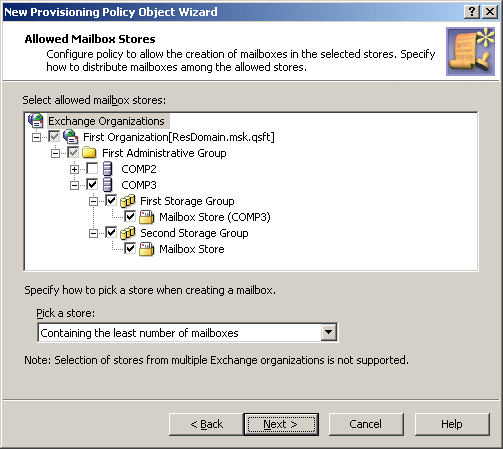Collapse the First Storage Group node
Image resolution: width=503 pixels, height=449 pixels.
[x=93, y=201]
